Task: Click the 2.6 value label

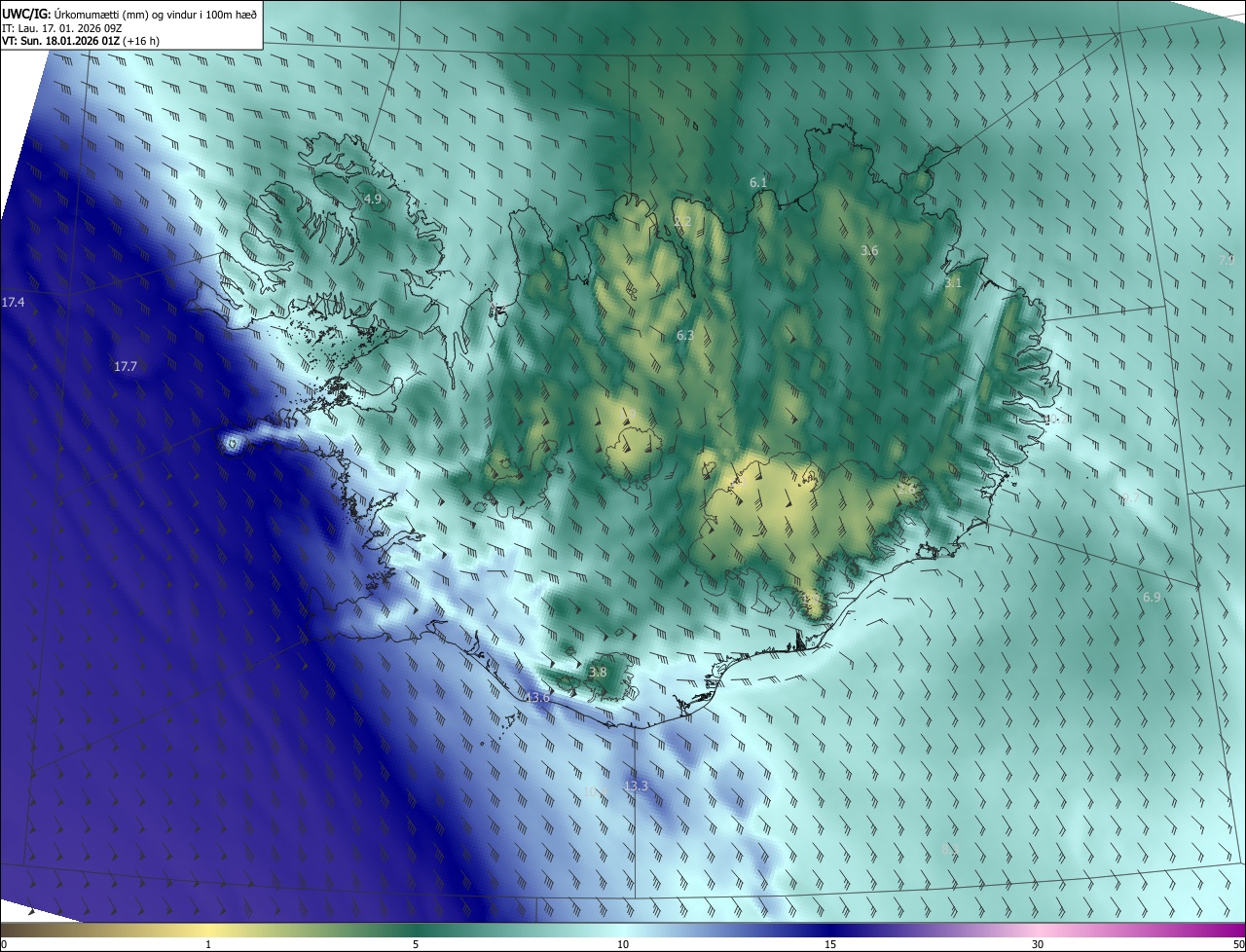Action: point(906,489)
